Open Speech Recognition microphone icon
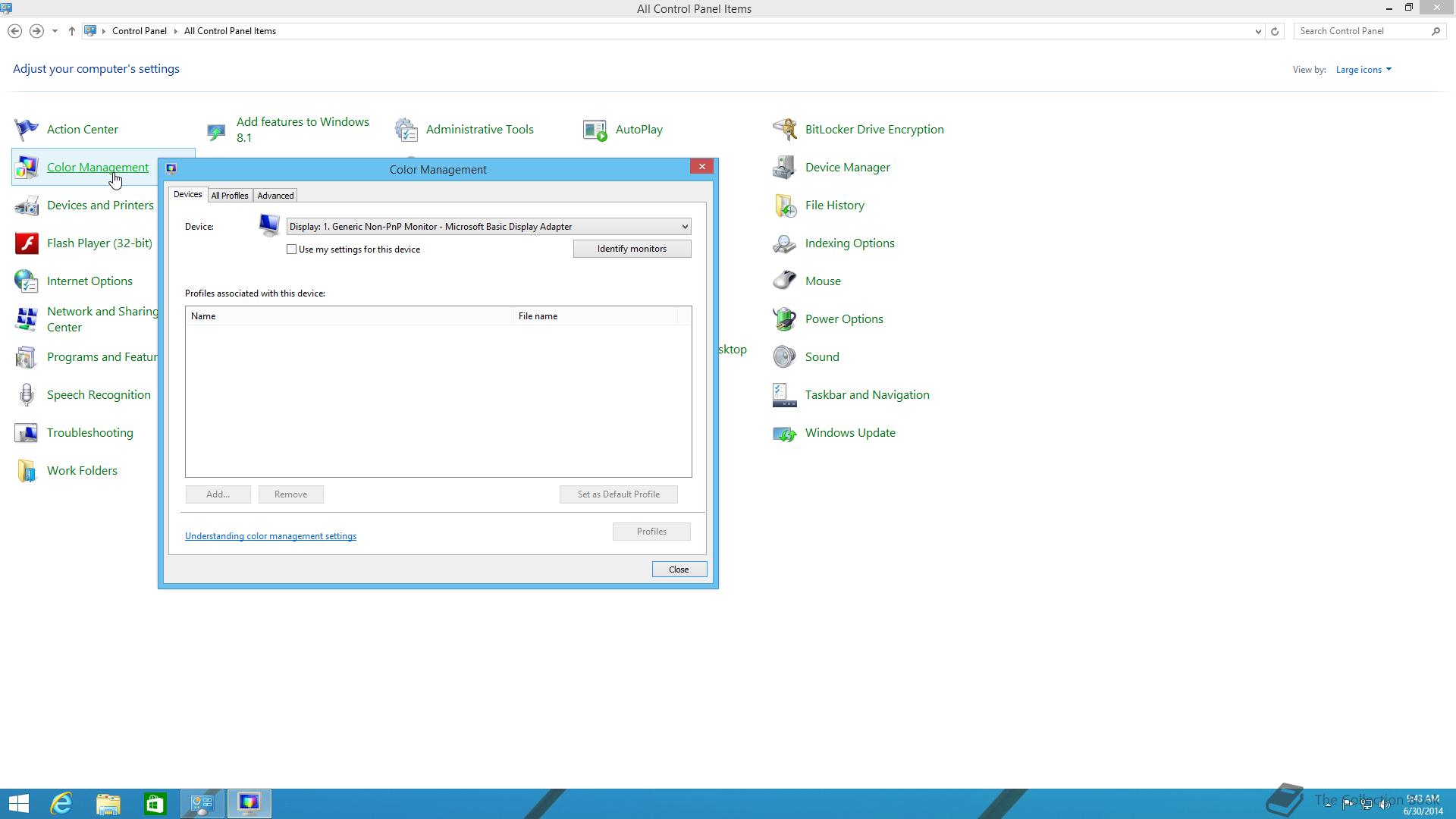1456x819 pixels. [x=27, y=395]
